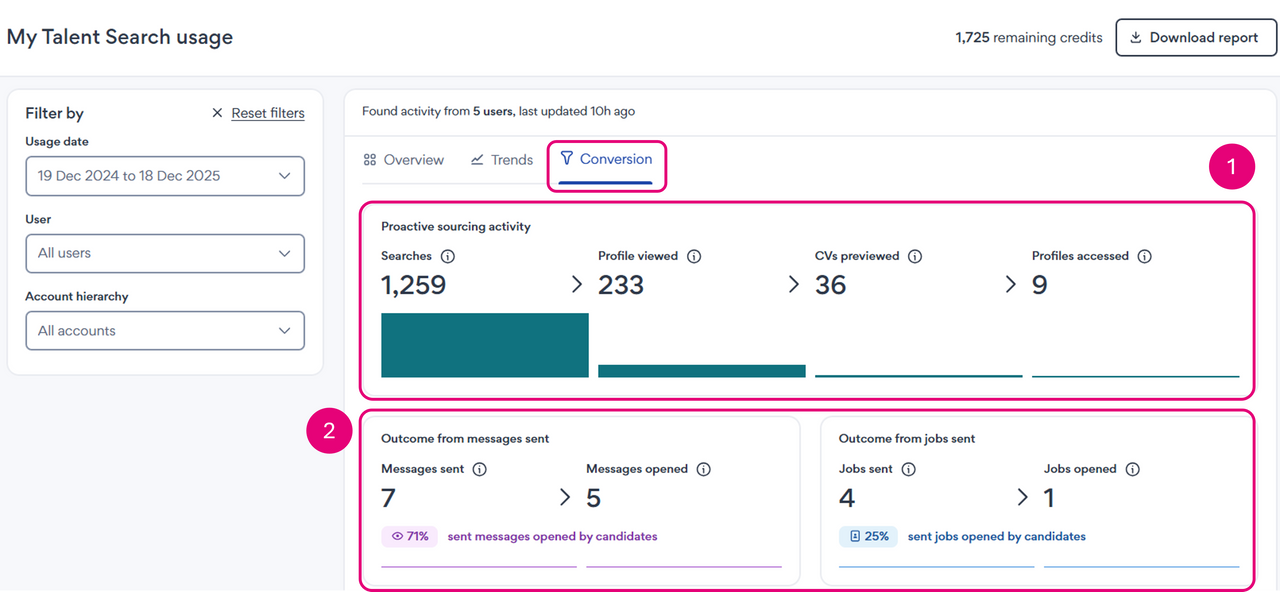This screenshot has width=1280, height=592.
Task: Click info icon next to Searches
Action: [x=448, y=256]
